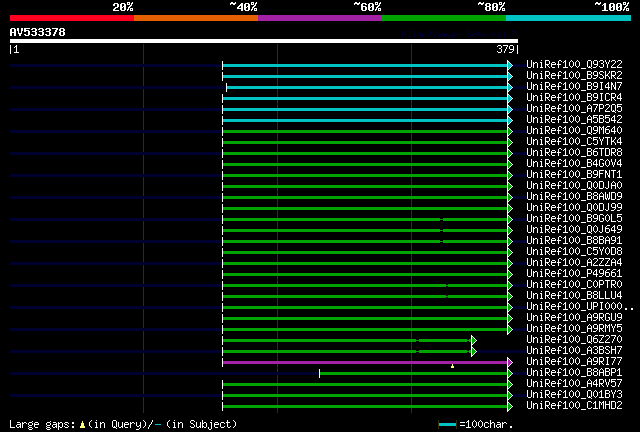Image resolution: width=640 pixels, height=432 pixels.
Task: Click the UniRef100_B9FNT1 label
Action: click(x=574, y=174)
